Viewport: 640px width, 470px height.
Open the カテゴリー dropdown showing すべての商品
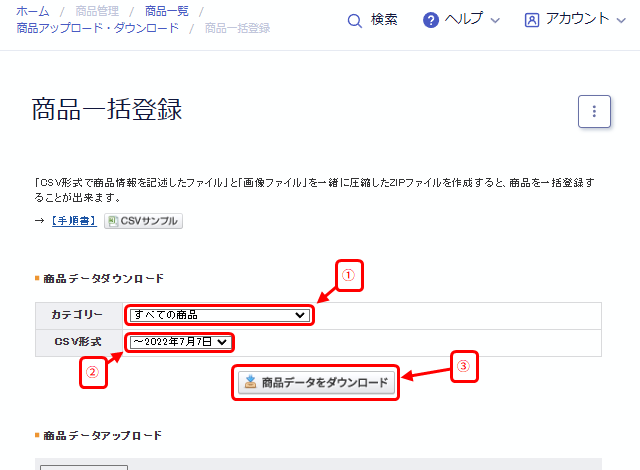click(218, 315)
